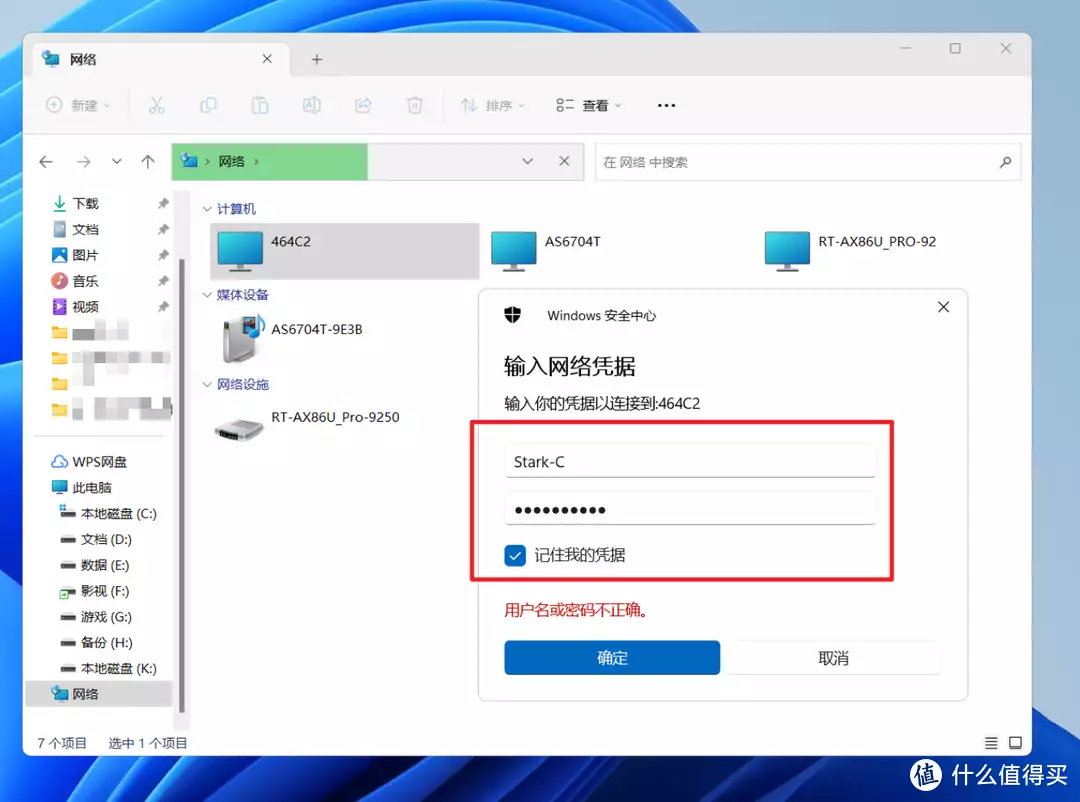Screen dimensions: 1080x802
Task: Open a new tab with plus button
Action: pos(317,59)
